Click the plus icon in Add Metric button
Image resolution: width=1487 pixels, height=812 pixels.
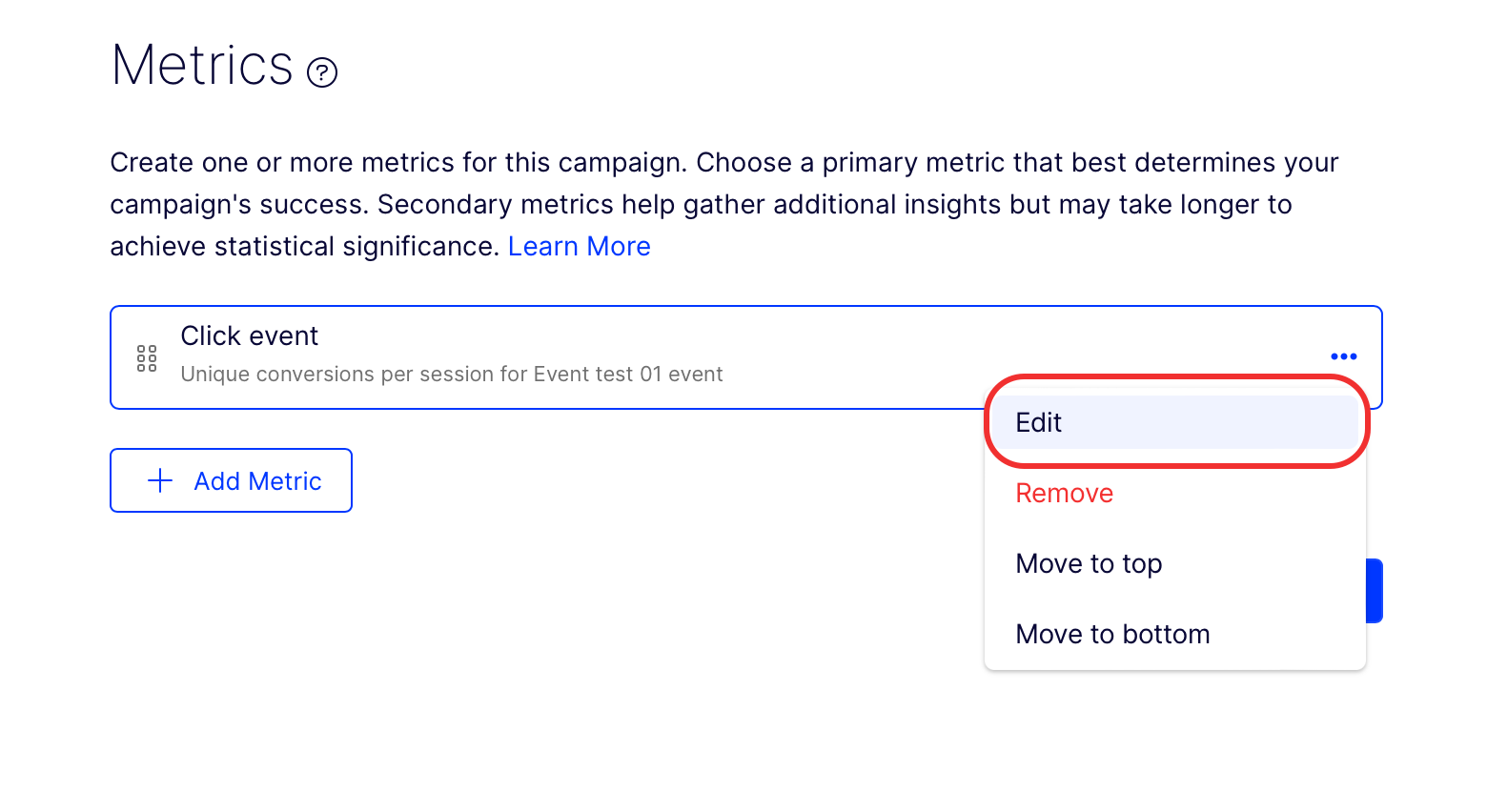158,480
